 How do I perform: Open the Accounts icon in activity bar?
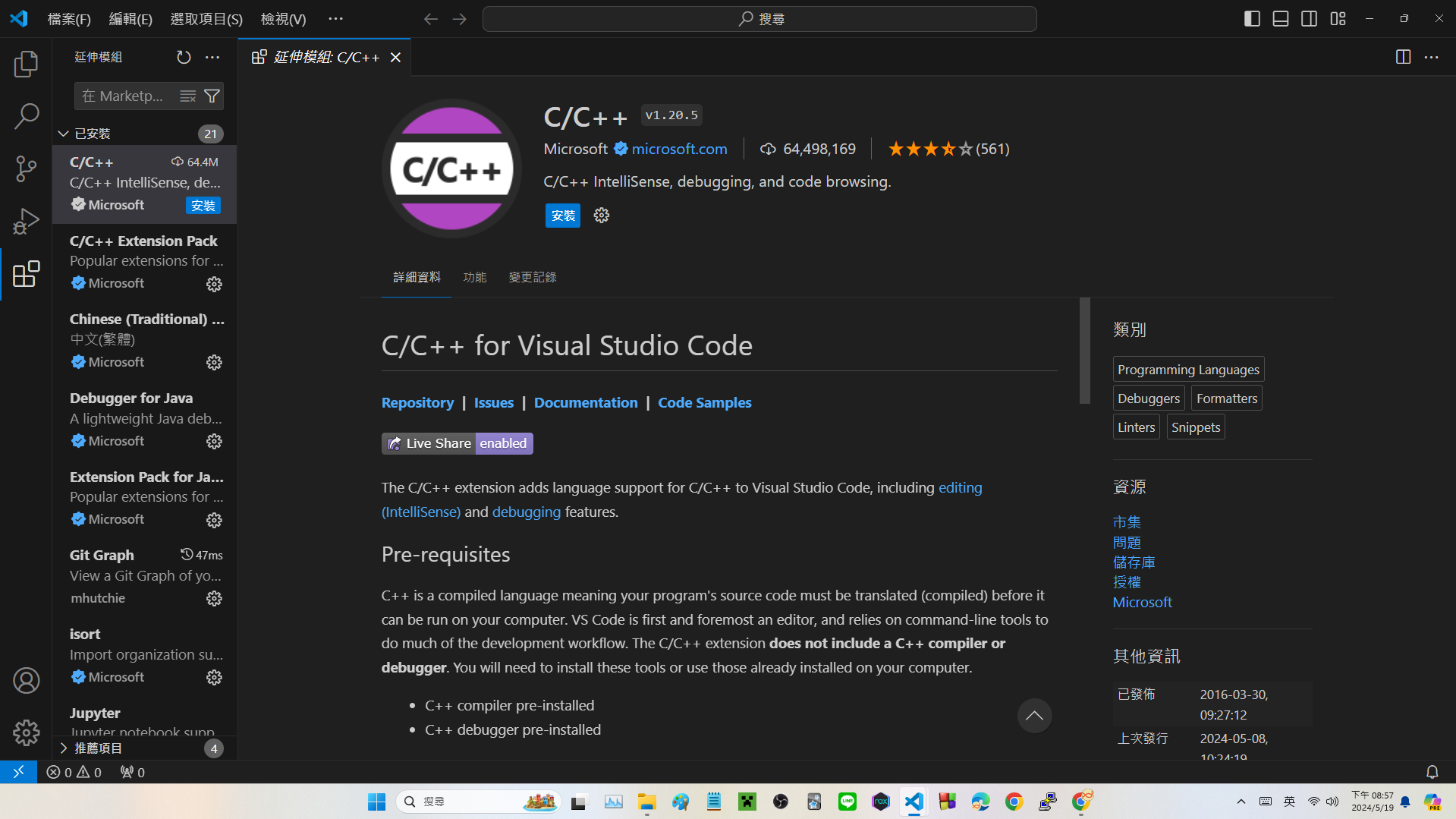click(26, 681)
